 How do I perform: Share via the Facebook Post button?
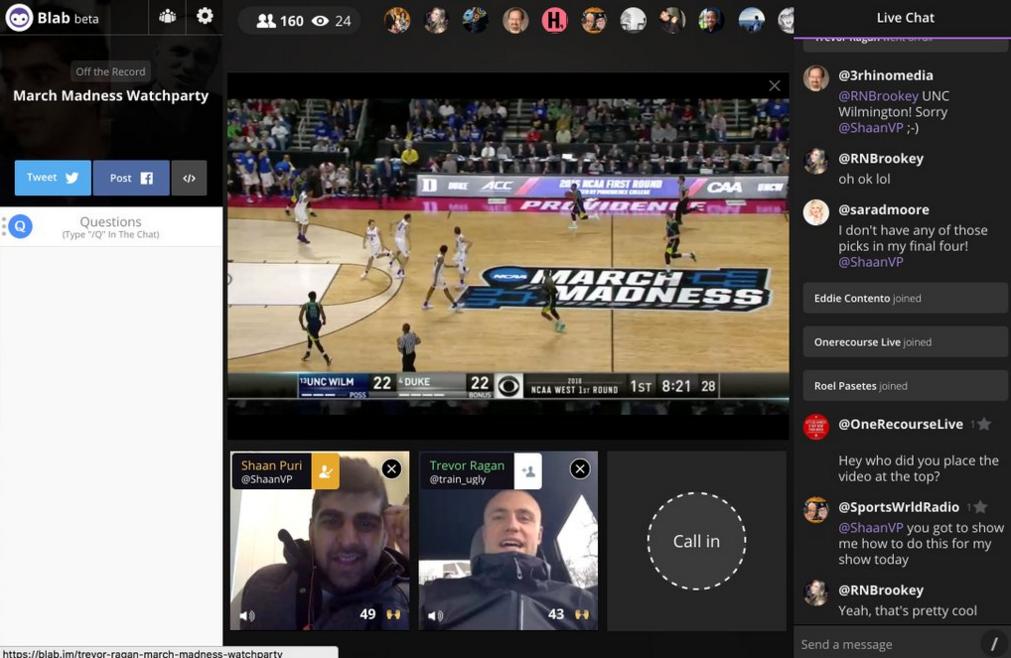pos(131,178)
